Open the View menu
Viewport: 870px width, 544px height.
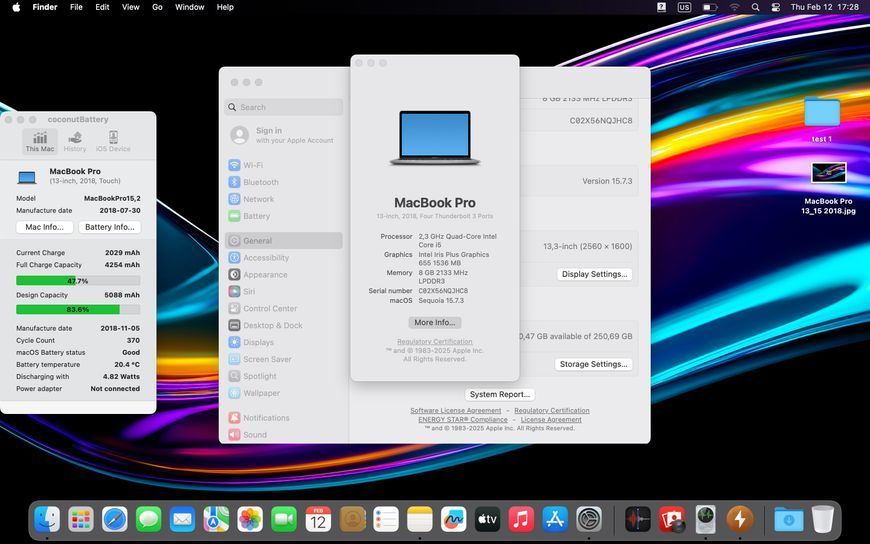130,7
